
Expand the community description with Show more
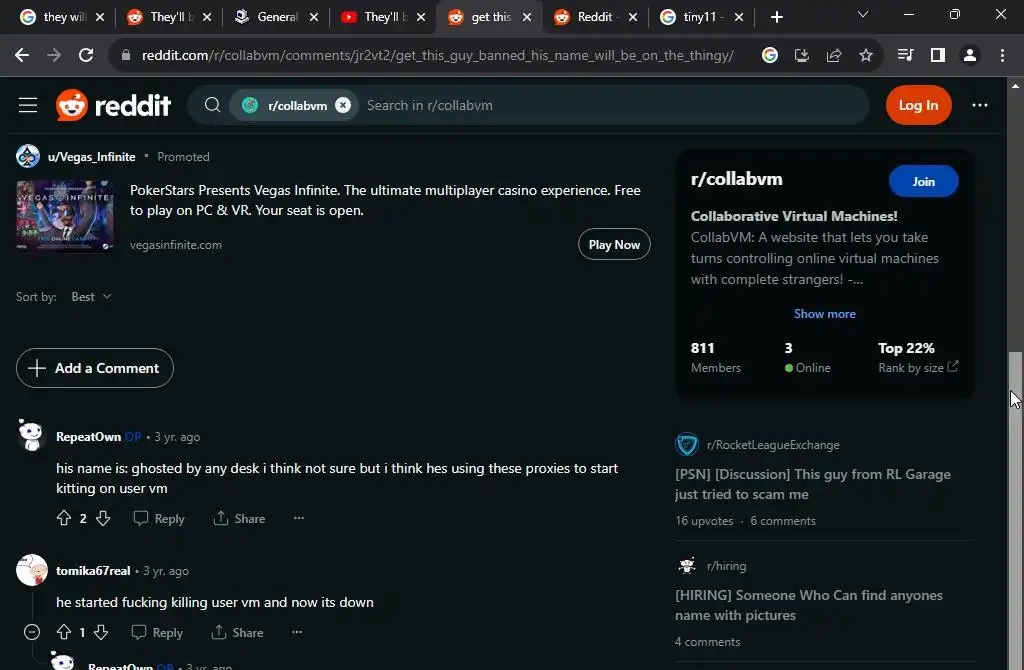pyautogui.click(x=824, y=313)
